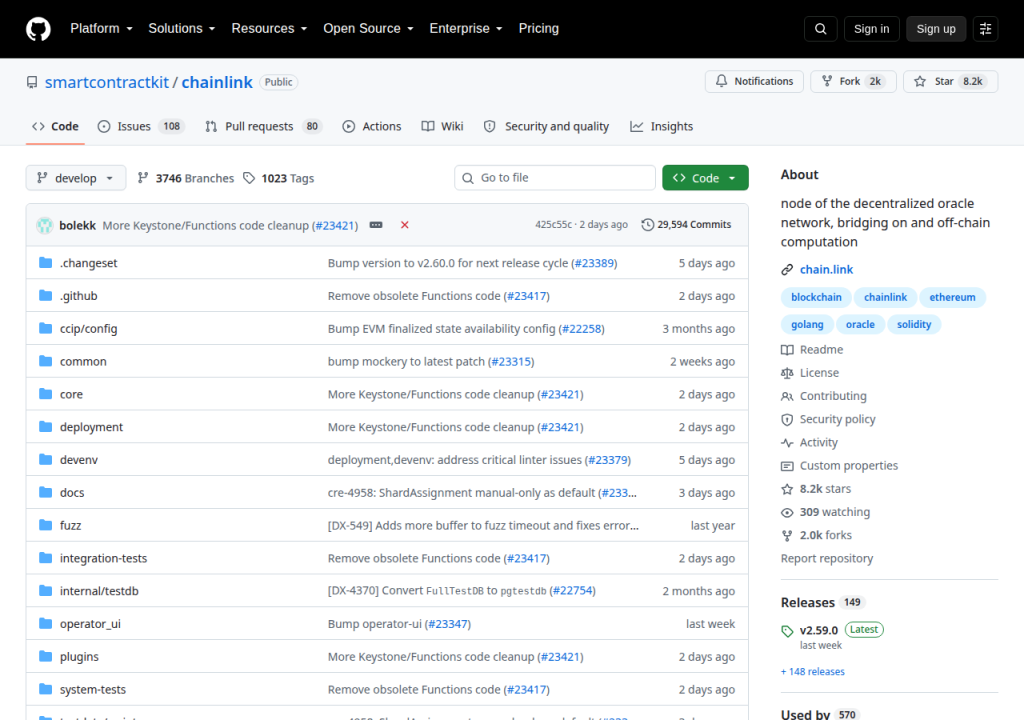Open pull request #23389 link

[594, 263]
